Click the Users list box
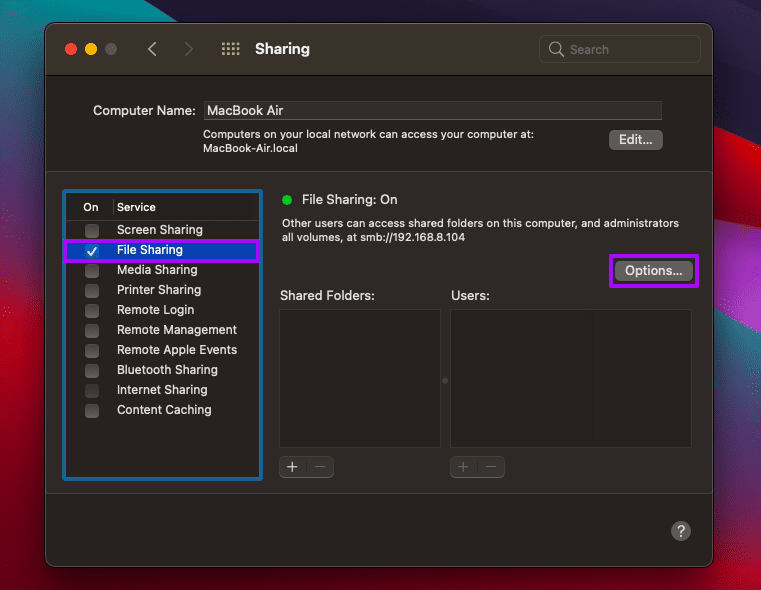Viewport: 761px width, 590px height. (x=571, y=378)
